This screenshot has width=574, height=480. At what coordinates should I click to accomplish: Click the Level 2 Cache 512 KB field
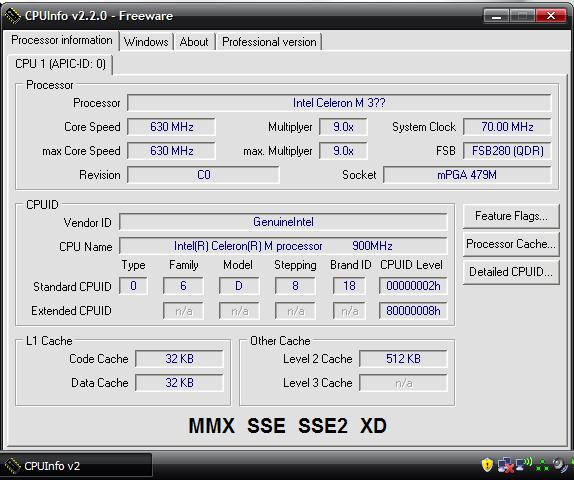click(403, 359)
